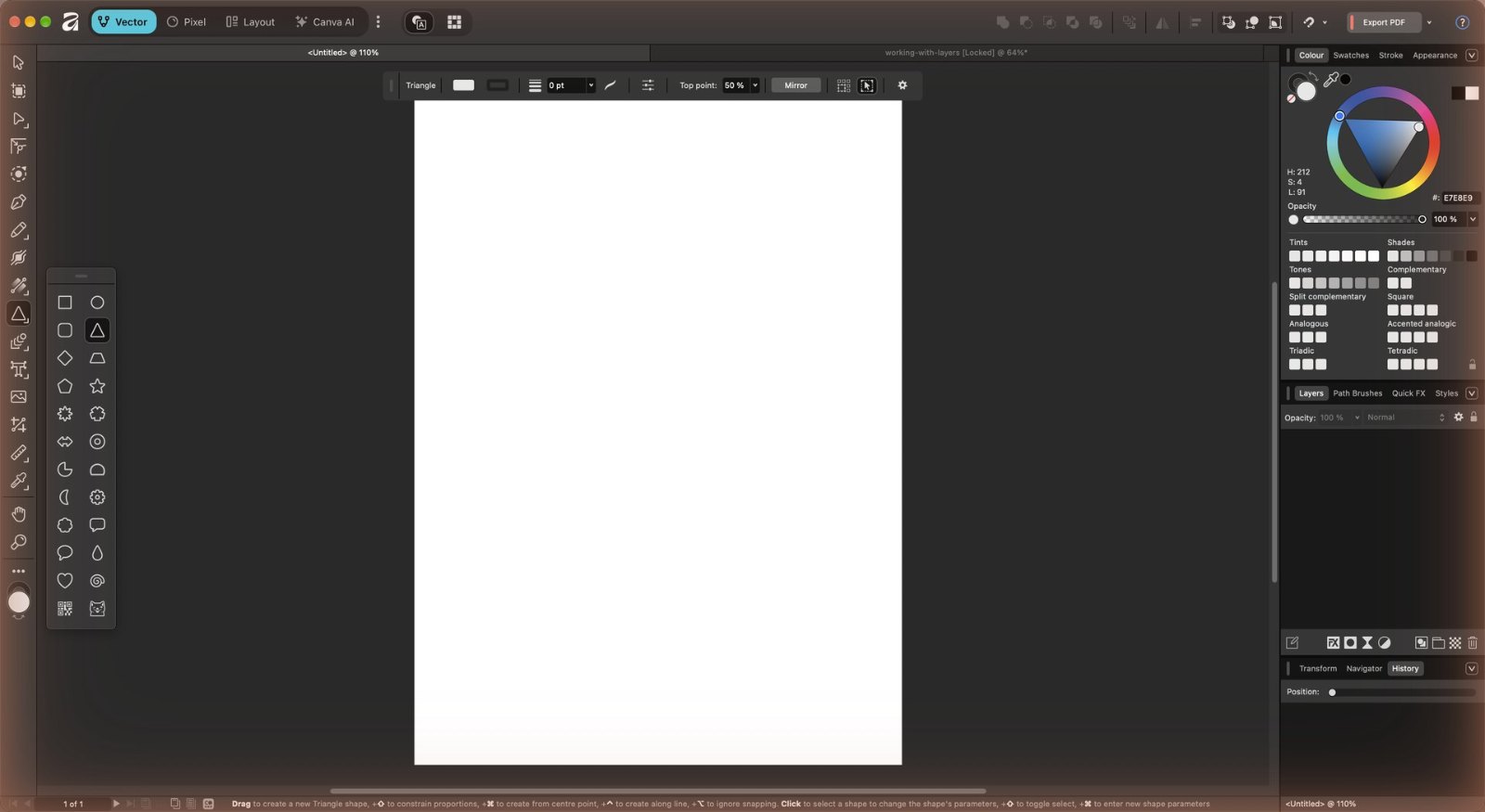Pick the cog shape tool
Screen dimensions: 1485x812
tap(97, 497)
